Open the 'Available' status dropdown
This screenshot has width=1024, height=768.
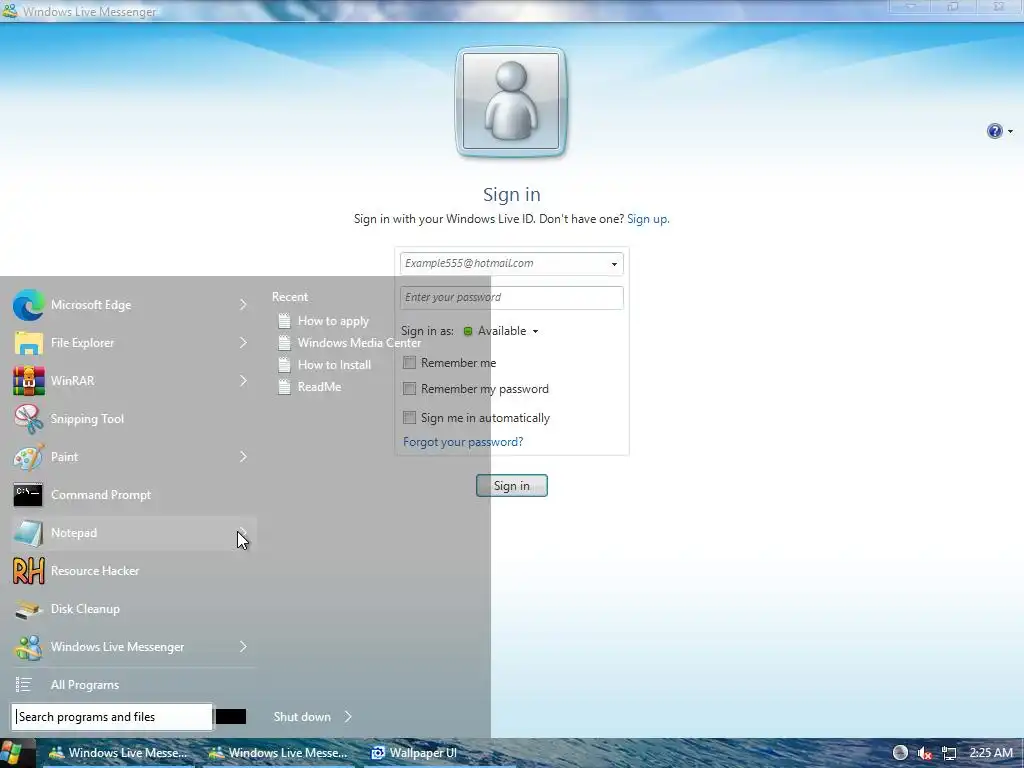[x=502, y=331]
